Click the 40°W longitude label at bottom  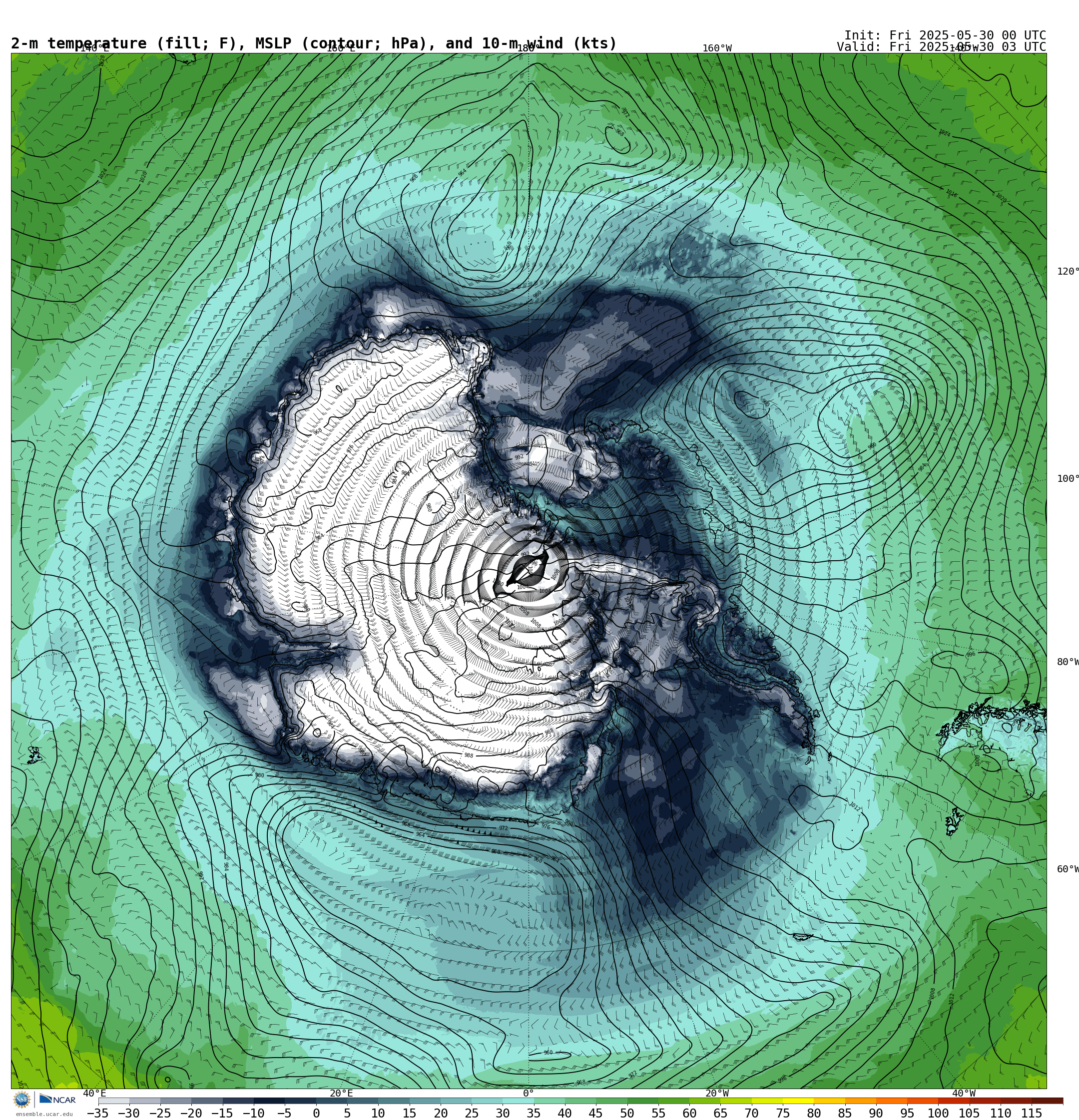964,1093
